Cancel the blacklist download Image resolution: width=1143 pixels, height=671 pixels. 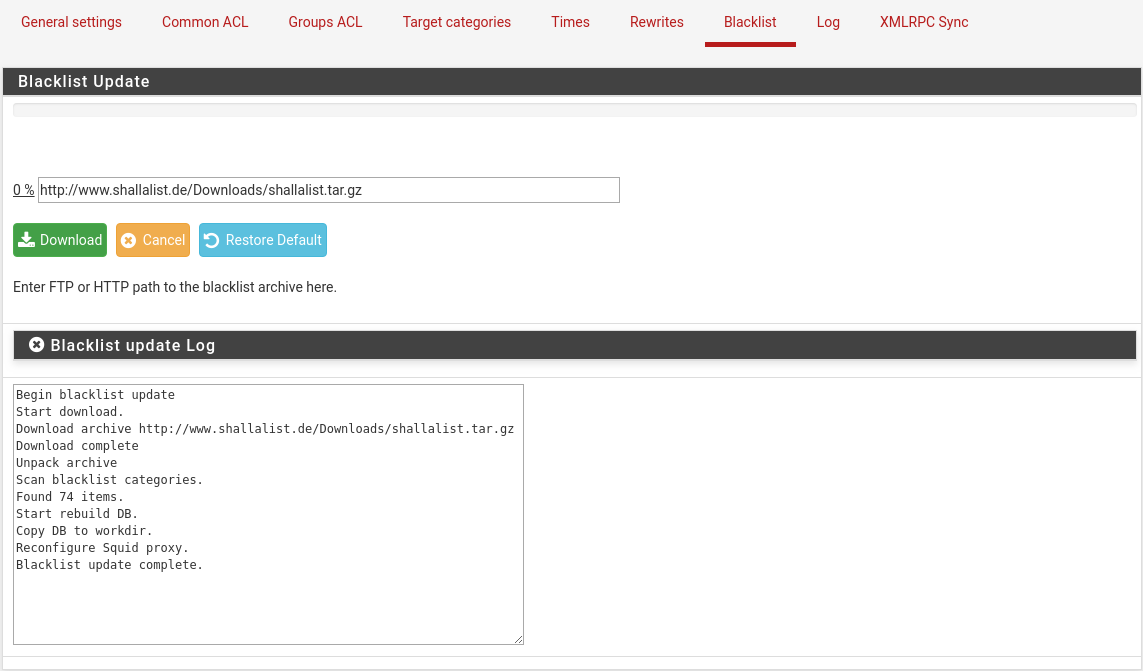[x=153, y=240]
